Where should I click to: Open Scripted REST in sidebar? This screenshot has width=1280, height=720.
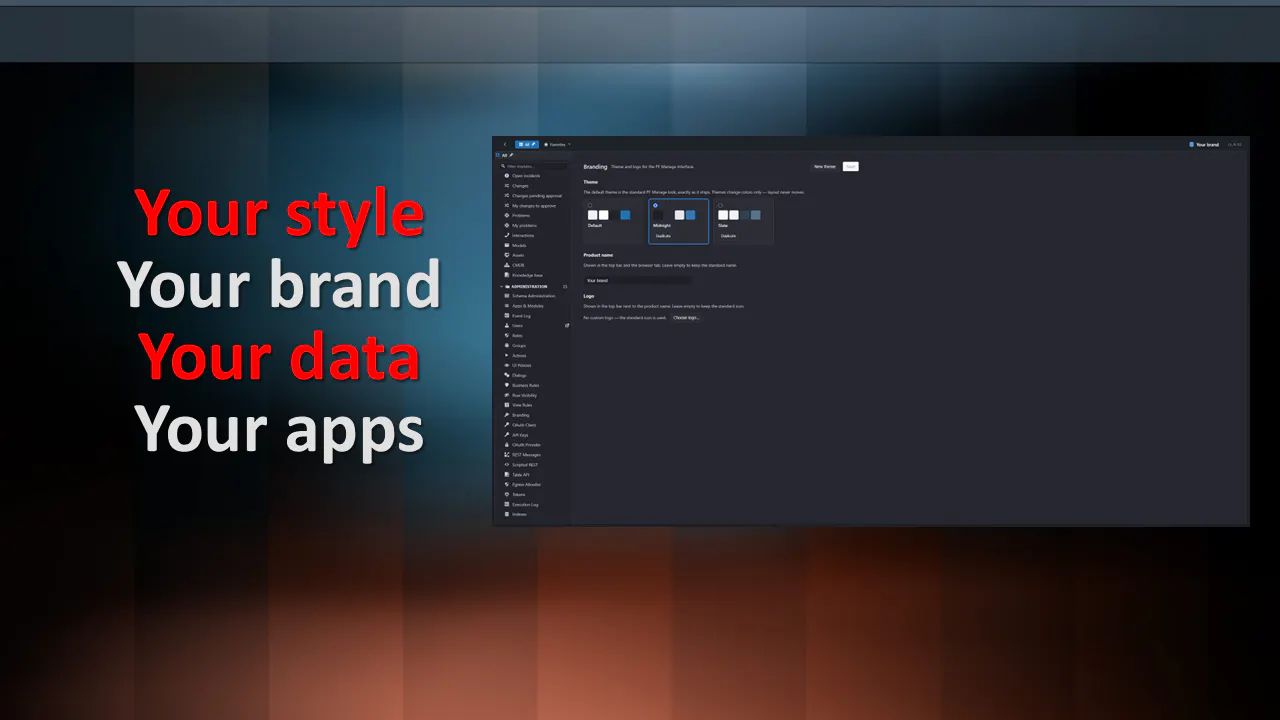click(525, 465)
